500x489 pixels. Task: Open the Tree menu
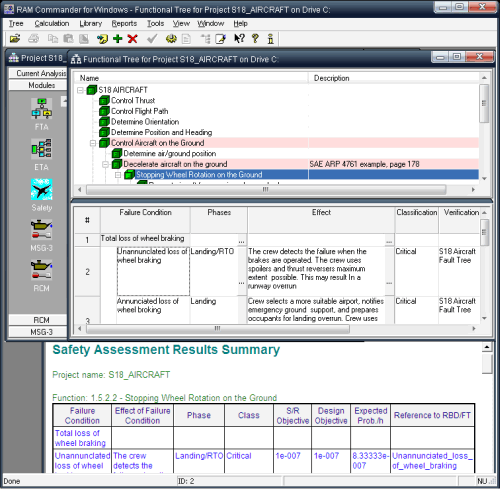(16, 23)
